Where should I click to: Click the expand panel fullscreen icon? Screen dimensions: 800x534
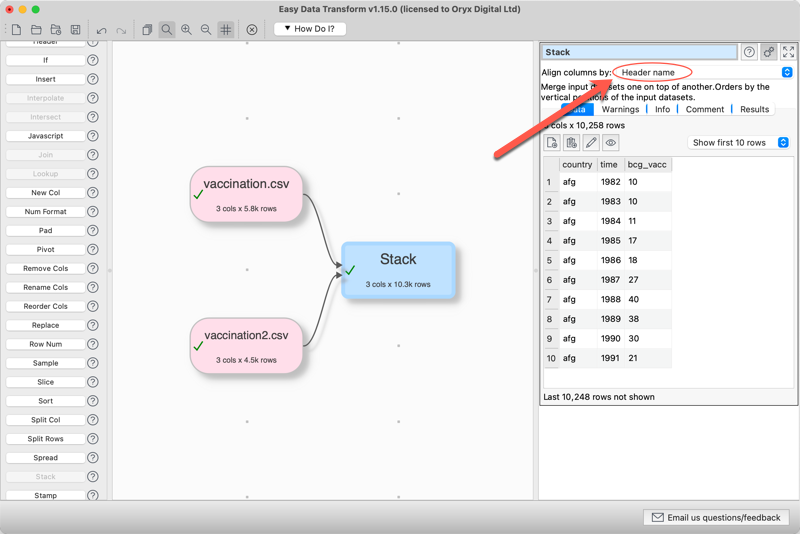click(788, 52)
